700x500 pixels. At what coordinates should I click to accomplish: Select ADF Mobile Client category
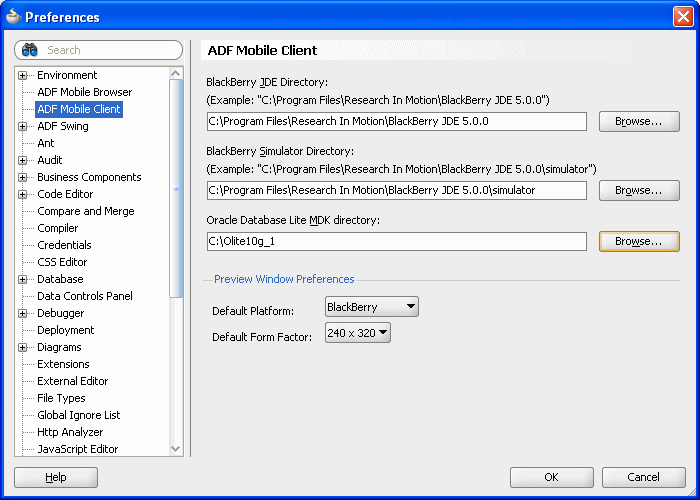[79, 109]
